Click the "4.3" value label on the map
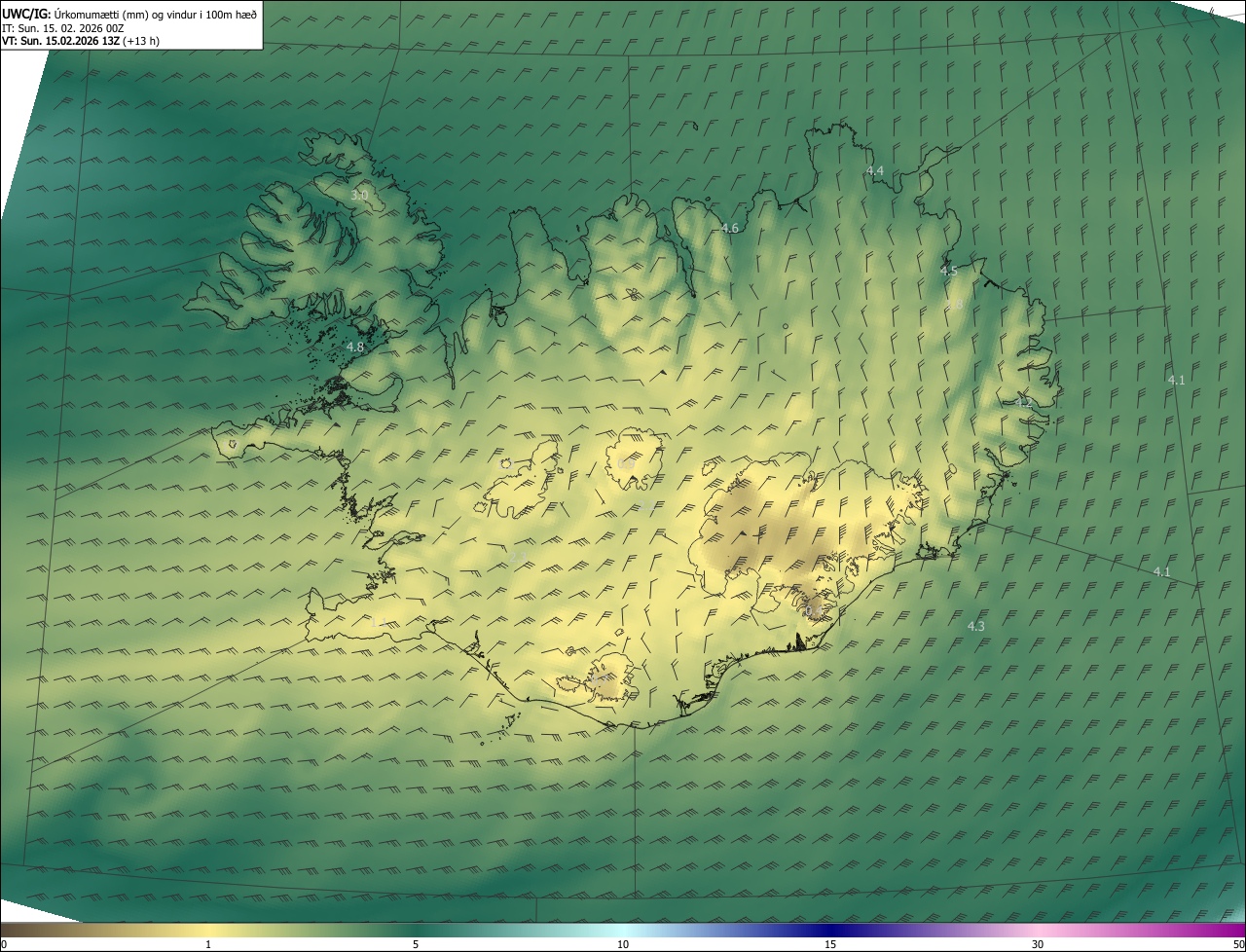 pos(976,626)
